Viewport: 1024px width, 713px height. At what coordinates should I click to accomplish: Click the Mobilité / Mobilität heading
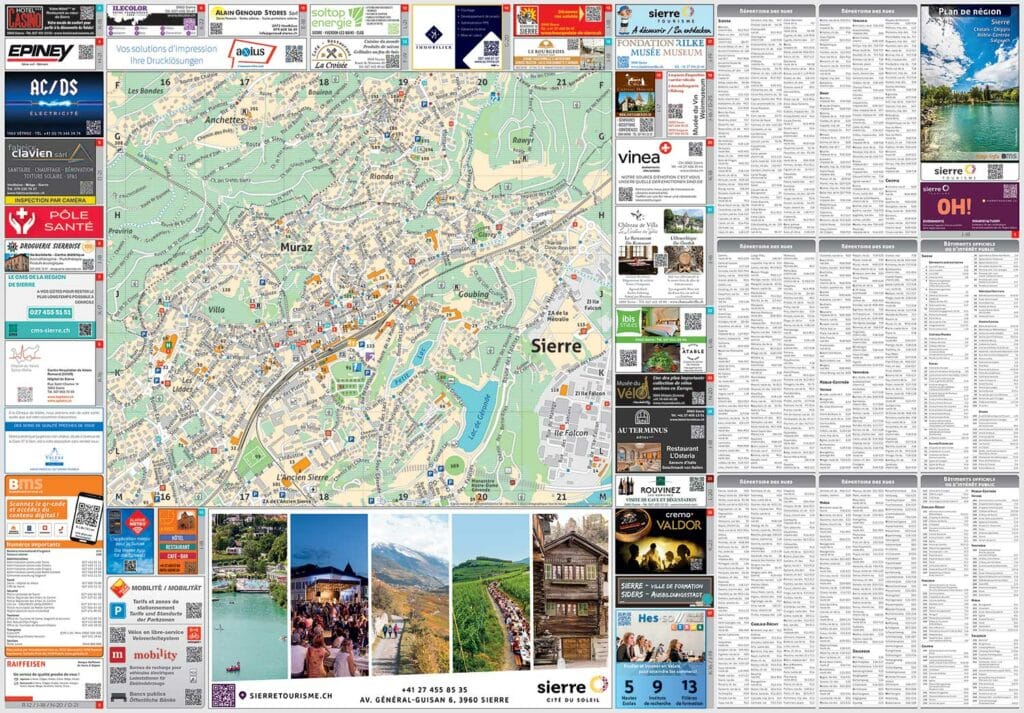pyautogui.click(x=166, y=588)
